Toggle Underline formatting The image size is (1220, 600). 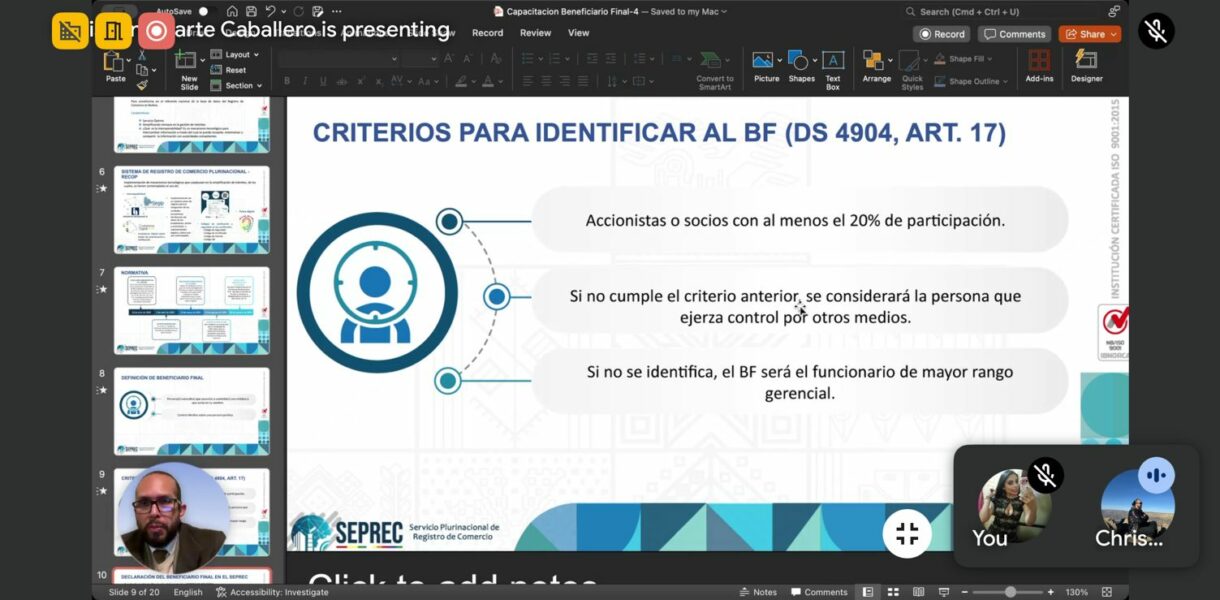(x=323, y=81)
